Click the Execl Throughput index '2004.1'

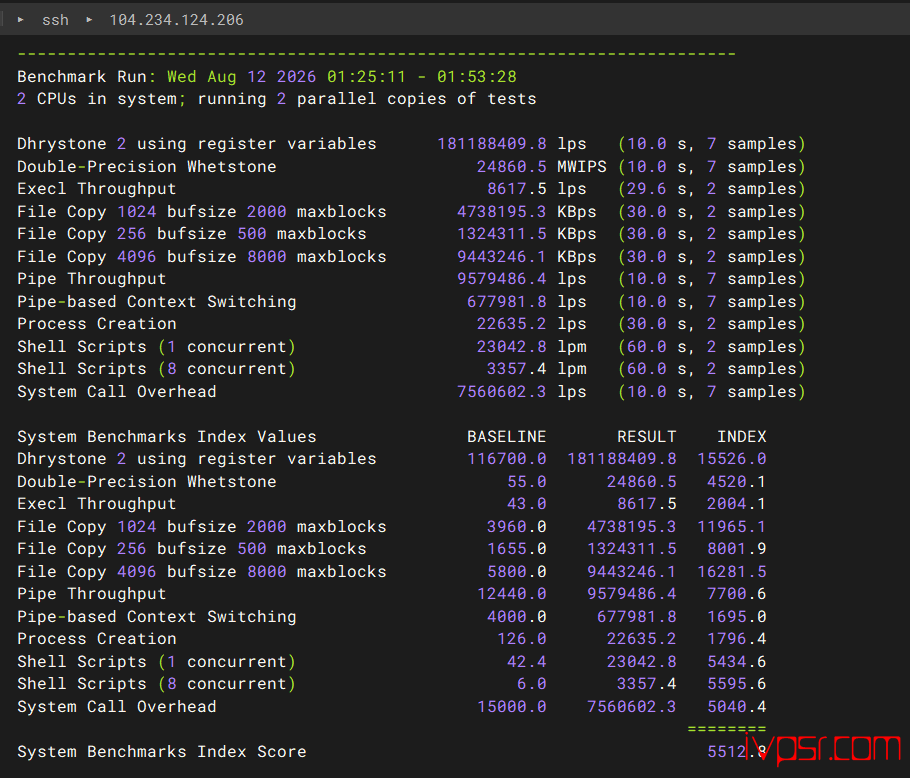tap(736, 504)
